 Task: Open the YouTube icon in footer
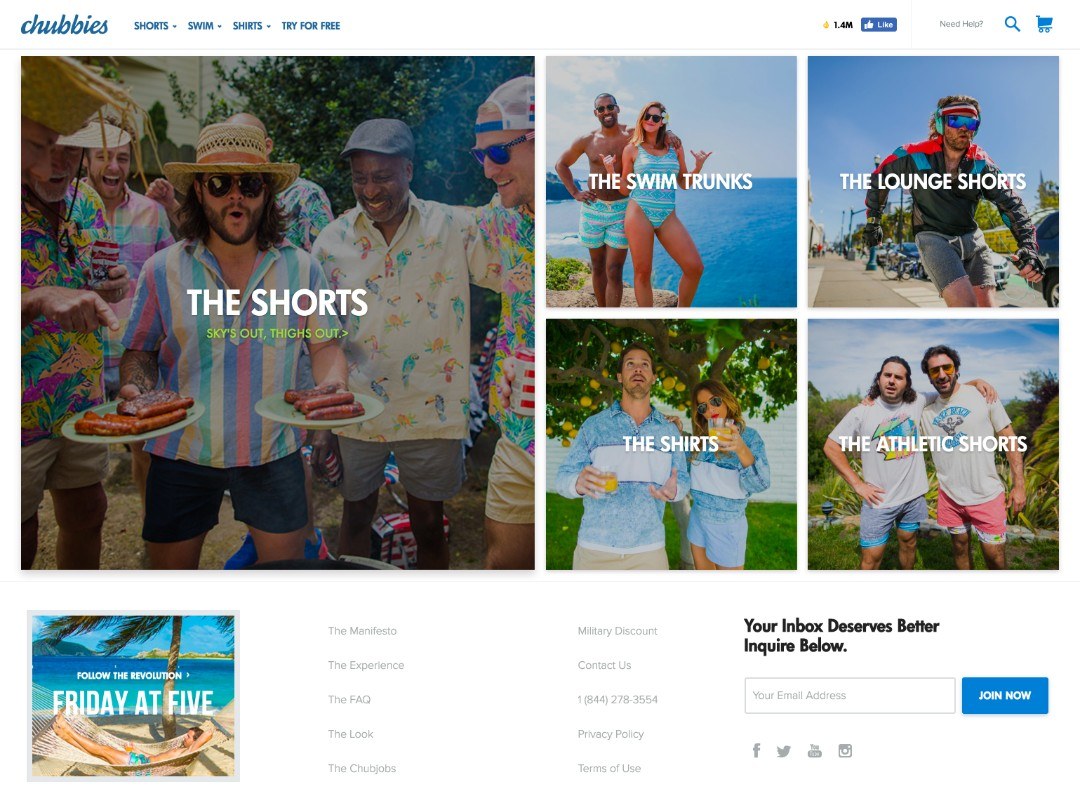point(814,751)
